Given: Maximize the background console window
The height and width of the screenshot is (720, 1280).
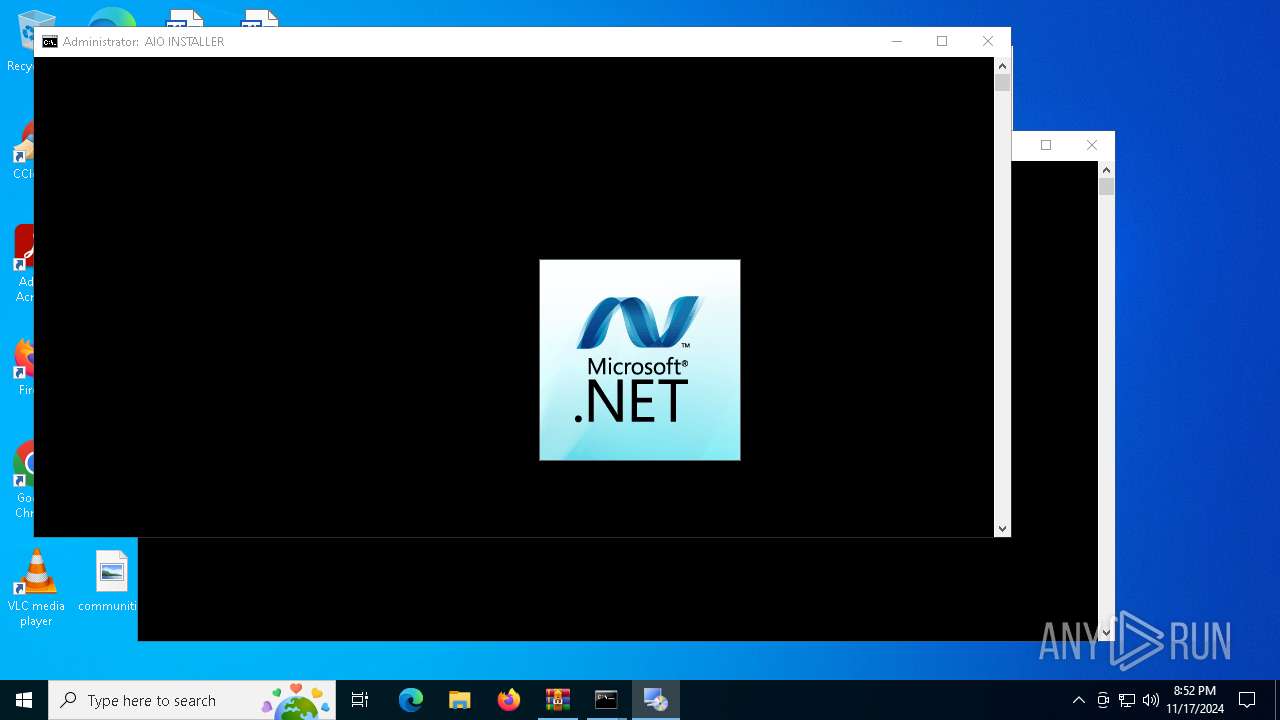Looking at the screenshot, I should (1046, 145).
